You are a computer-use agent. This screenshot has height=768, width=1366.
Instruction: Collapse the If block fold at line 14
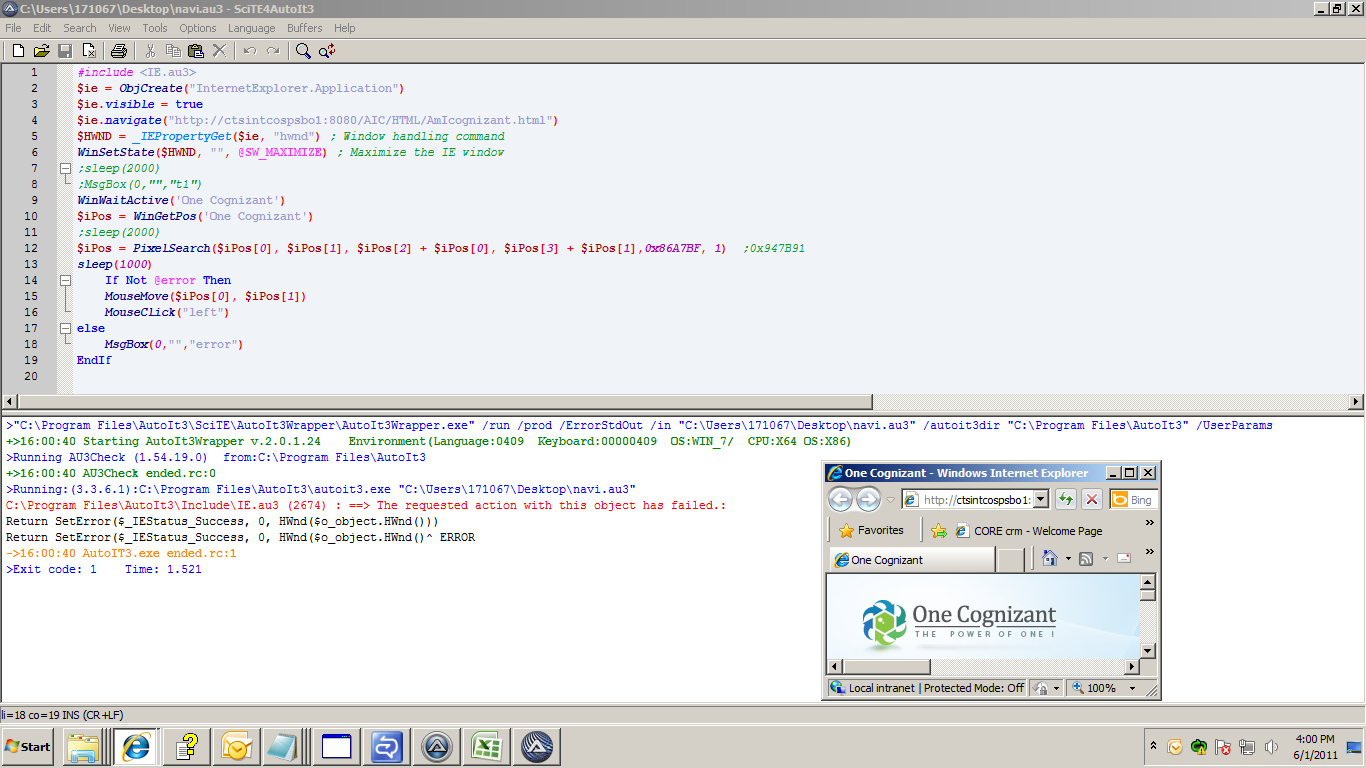pyautogui.click(x=65, y=280)
